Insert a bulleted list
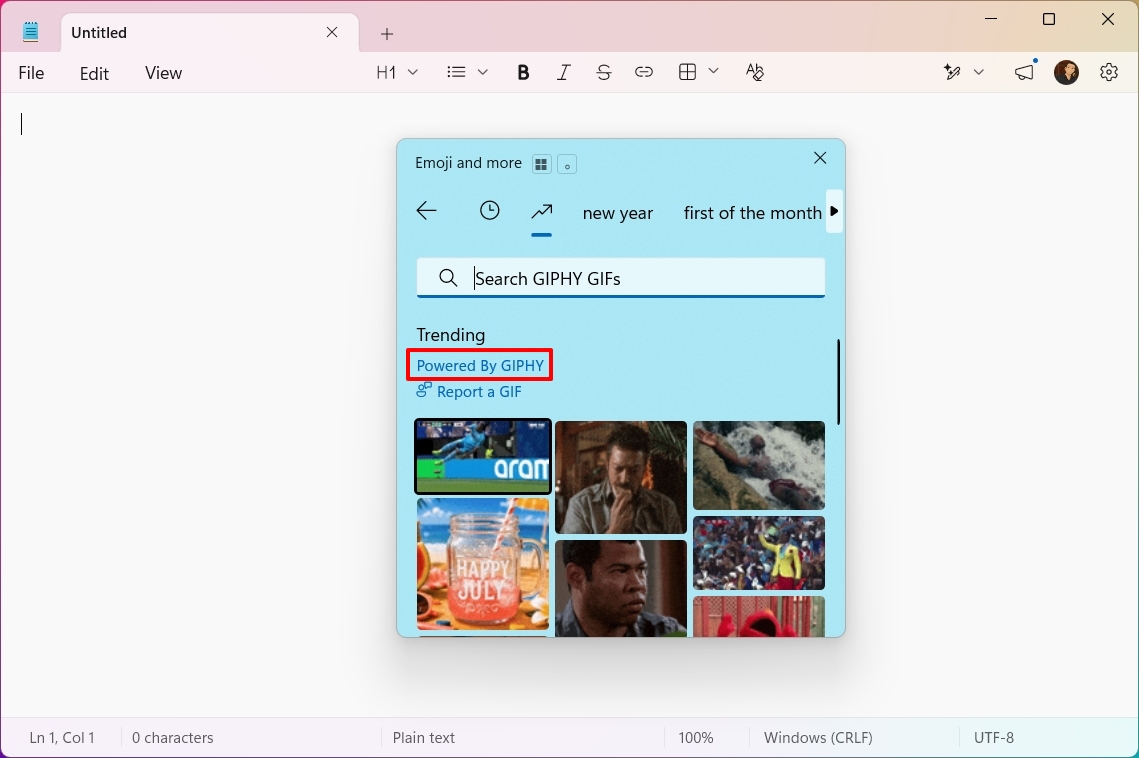1139x758 pixels. 456,72
